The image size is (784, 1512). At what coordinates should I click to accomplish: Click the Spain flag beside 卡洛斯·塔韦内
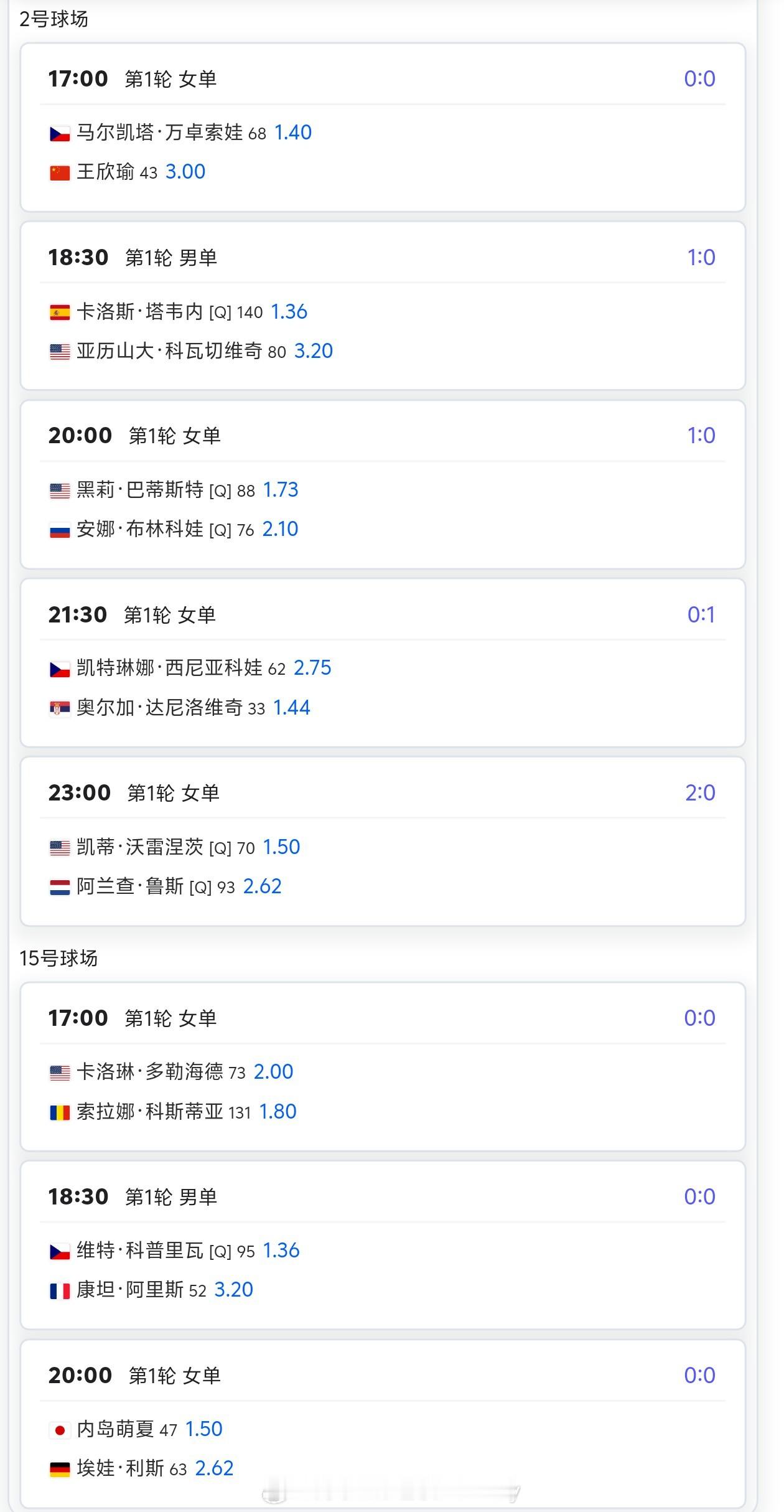tap(60, 312)
